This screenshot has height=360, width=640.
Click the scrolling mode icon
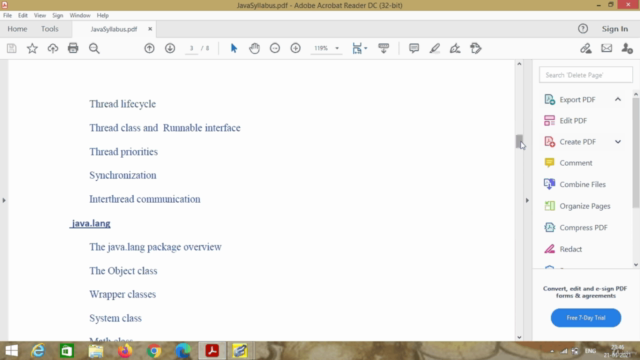[x=384, y=48]
